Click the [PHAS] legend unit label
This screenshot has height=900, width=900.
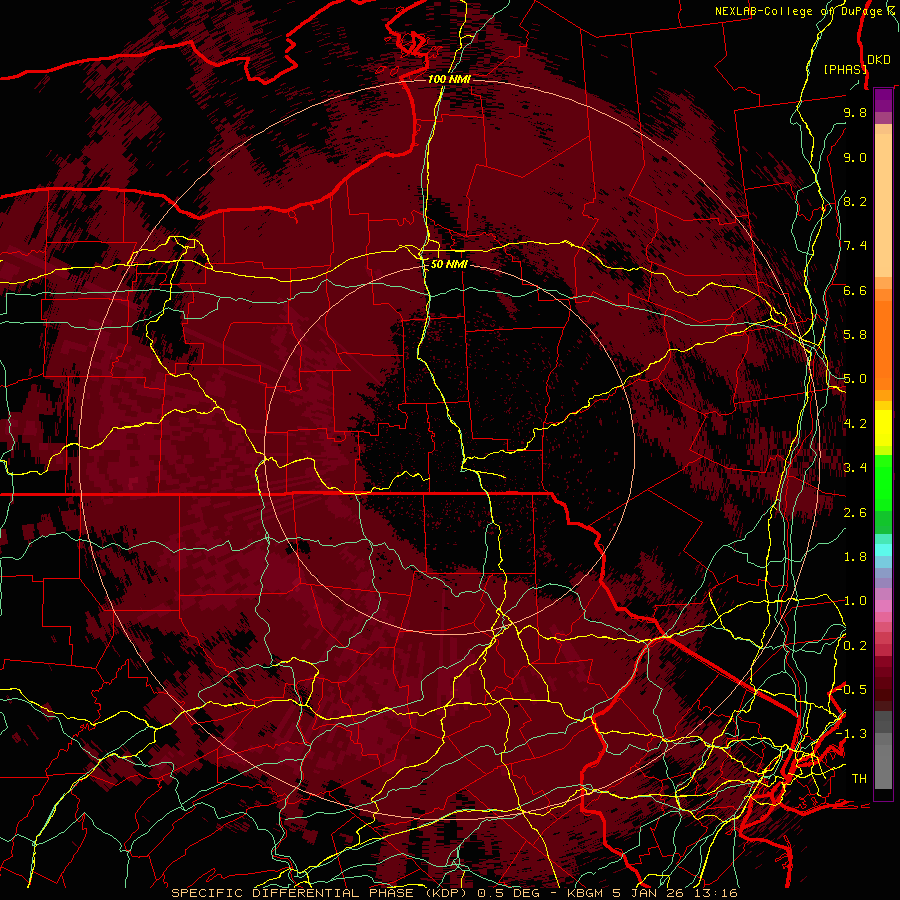pos(845,69)
